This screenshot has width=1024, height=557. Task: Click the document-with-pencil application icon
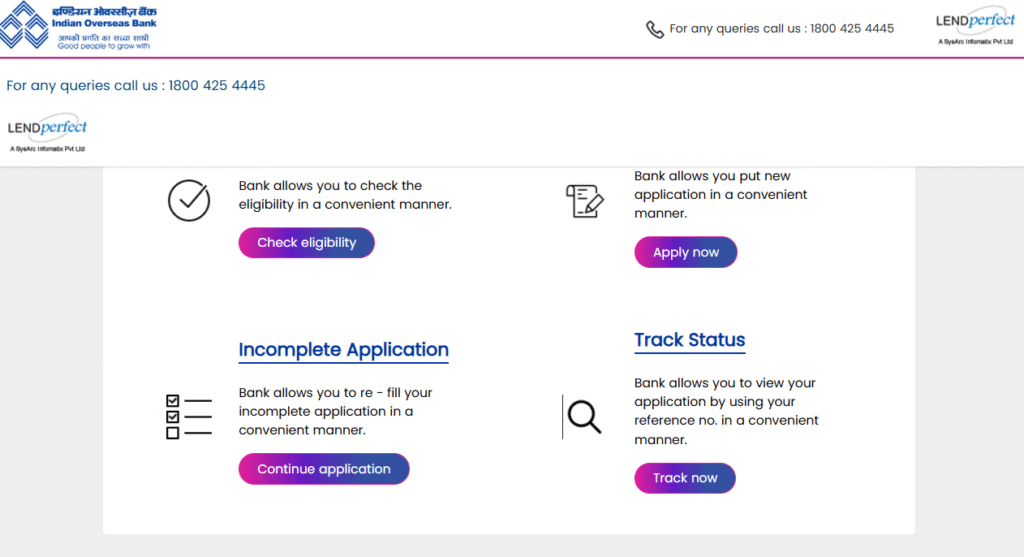(x=585, y=201)
